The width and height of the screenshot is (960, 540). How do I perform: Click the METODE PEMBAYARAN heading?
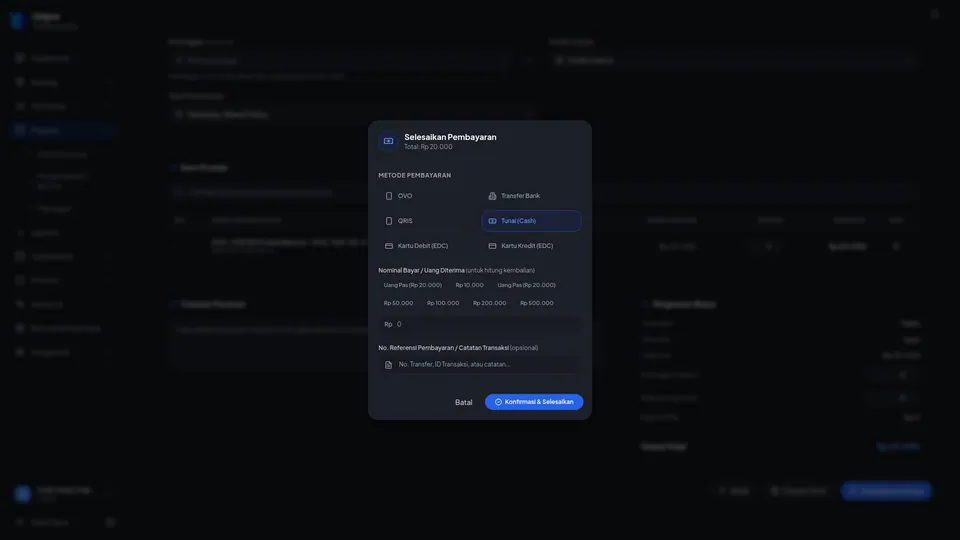coord(414,175)
